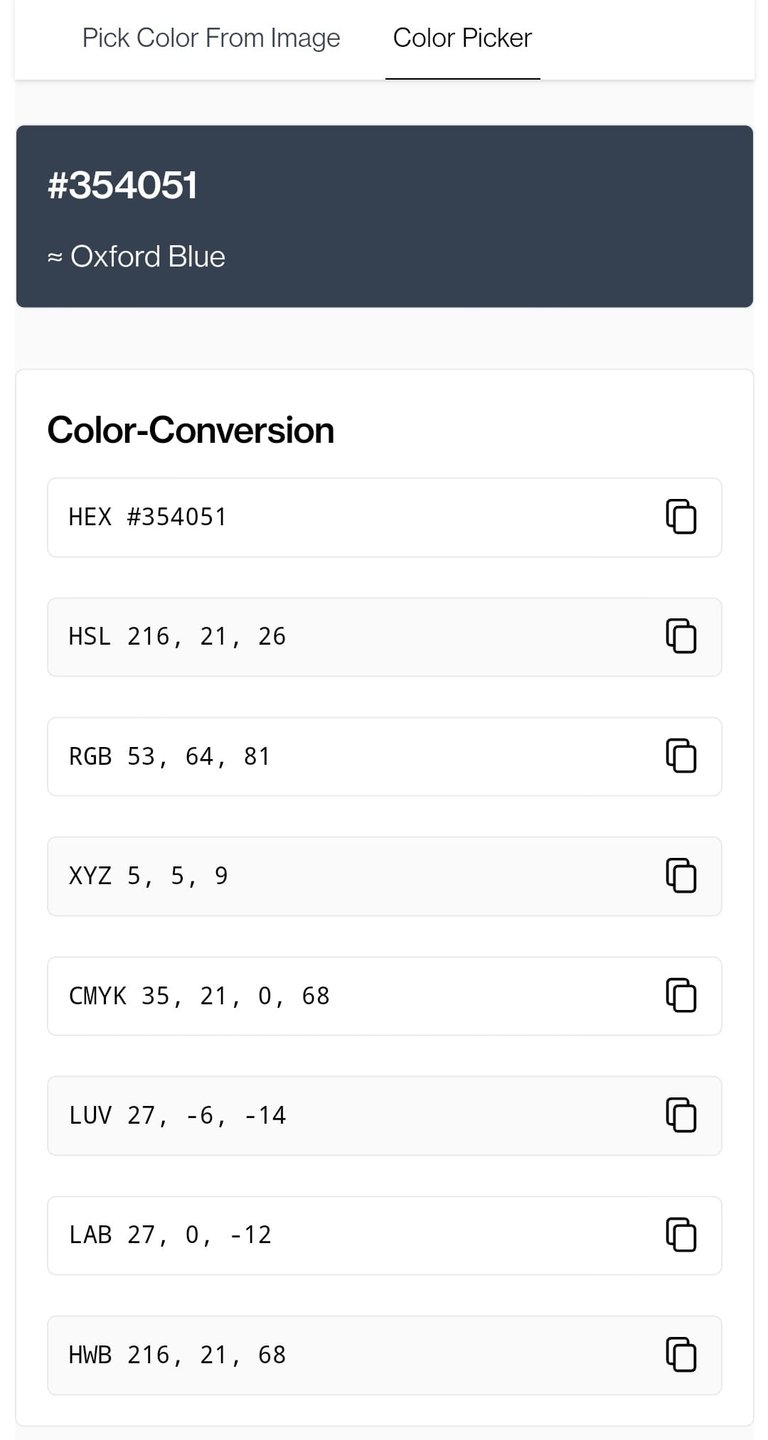
Task: Copy the LUV value
Action: [681, 1115]
